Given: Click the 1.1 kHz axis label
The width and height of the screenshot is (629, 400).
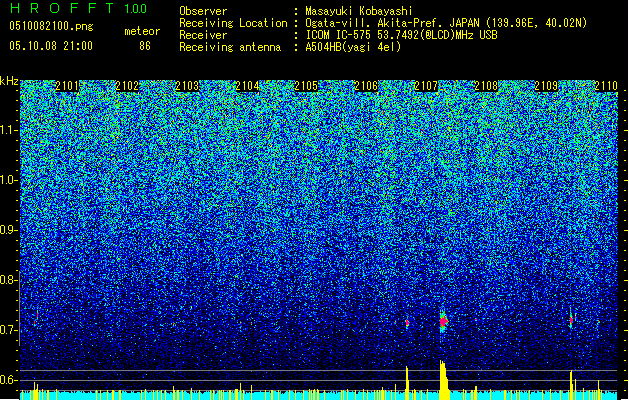Looking at the screenshot, I should click(x=8, y=130).
